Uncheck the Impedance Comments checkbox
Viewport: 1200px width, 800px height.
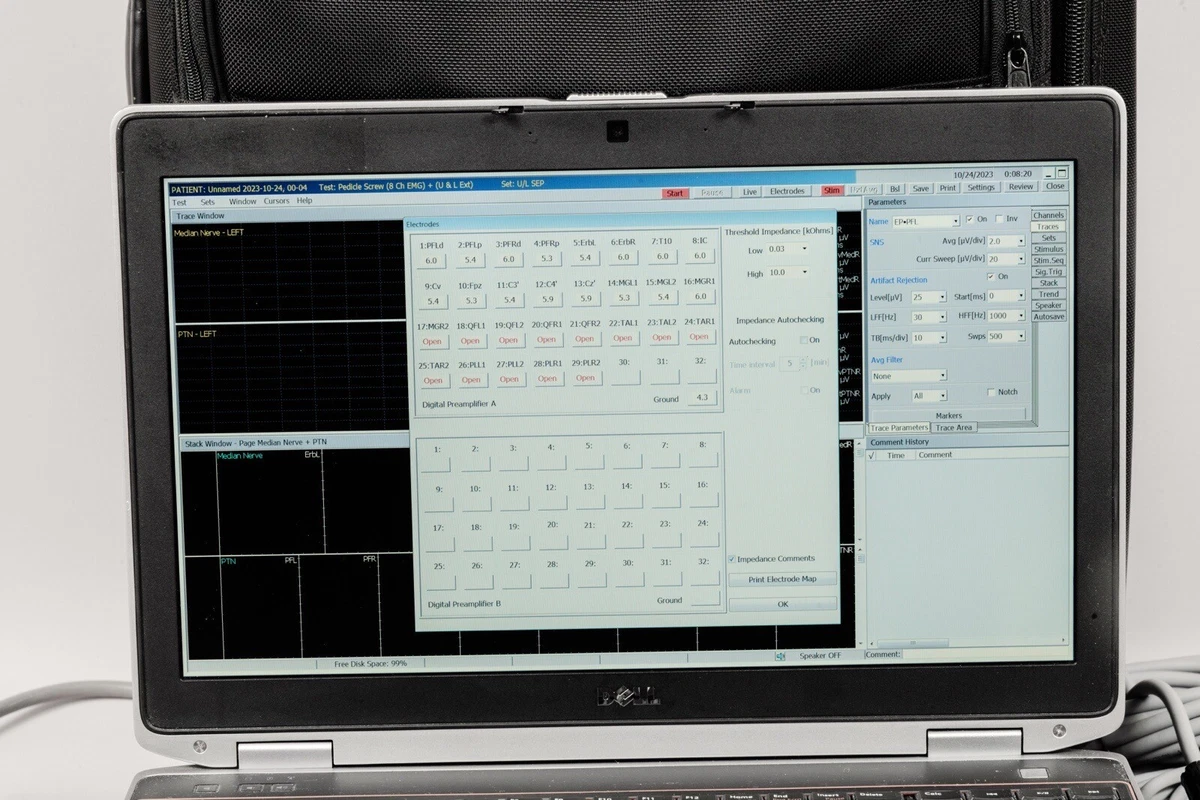coord(732,559)
